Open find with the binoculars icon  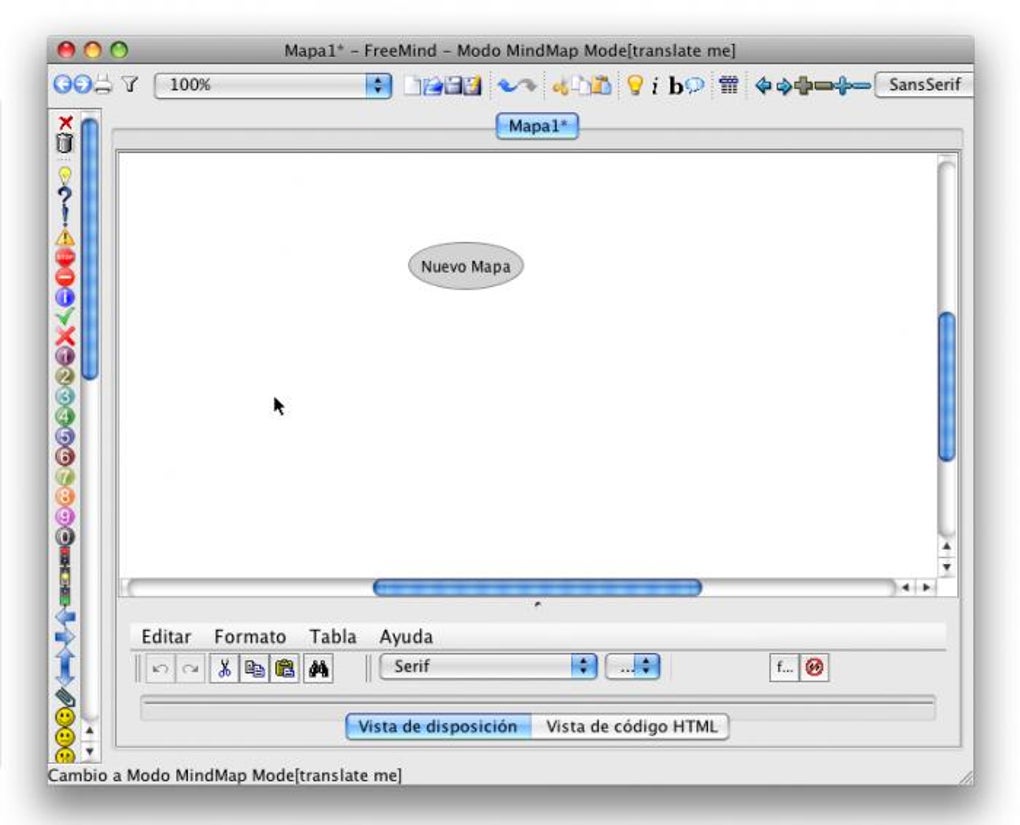[x=319, y=668]
